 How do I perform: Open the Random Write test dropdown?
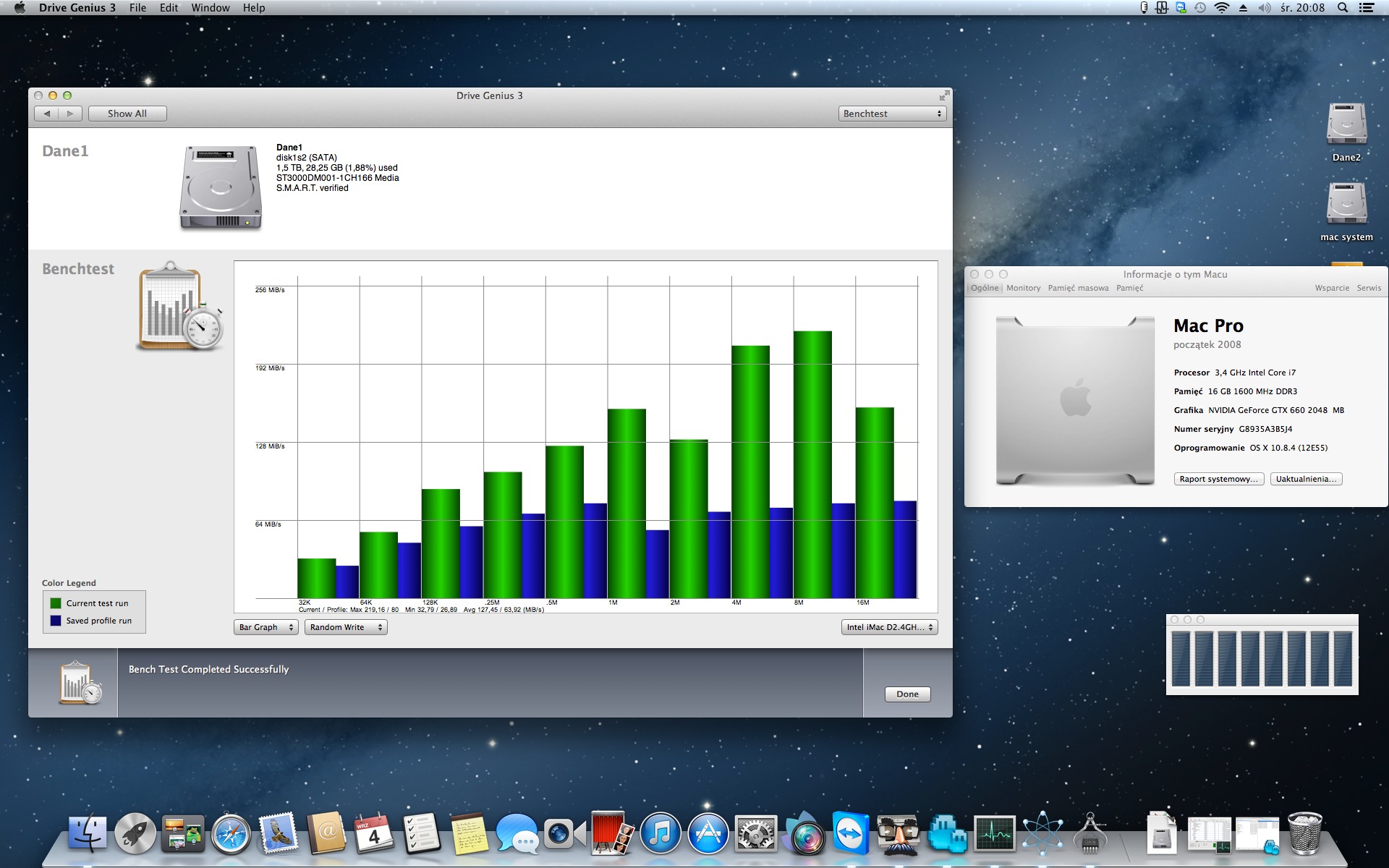coord(346,627)
